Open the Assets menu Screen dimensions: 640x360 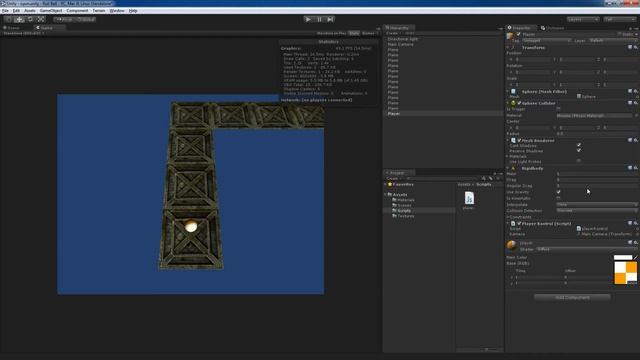30,11
